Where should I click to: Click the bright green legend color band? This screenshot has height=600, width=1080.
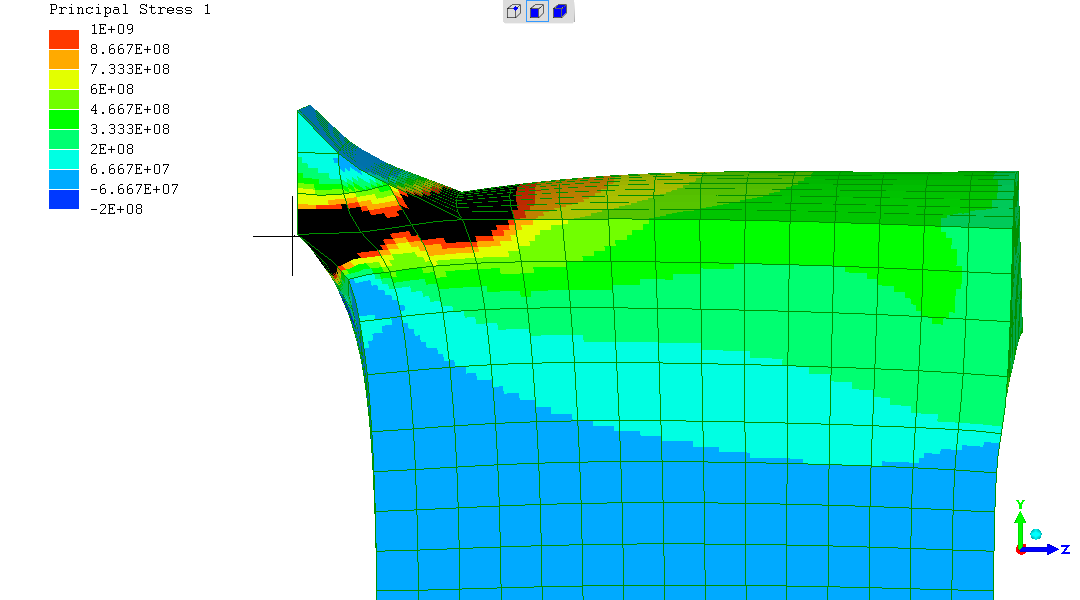click(x=64, y=119)
